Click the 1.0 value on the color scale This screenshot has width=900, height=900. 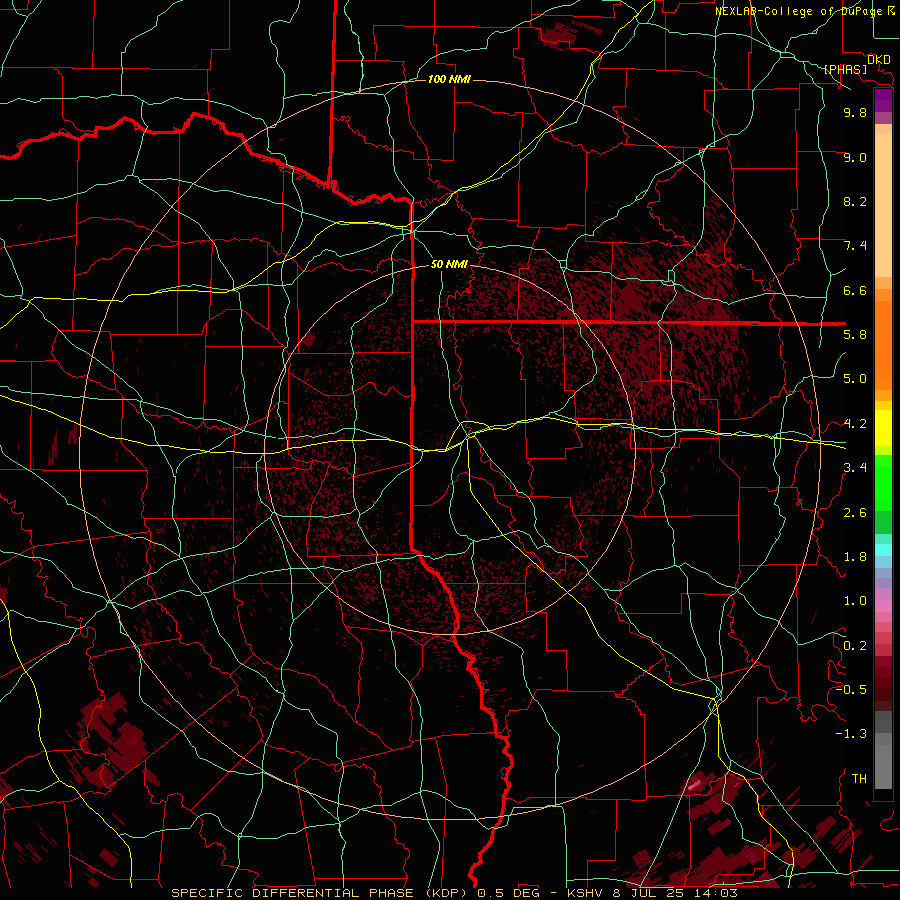[x=855, y=601]
